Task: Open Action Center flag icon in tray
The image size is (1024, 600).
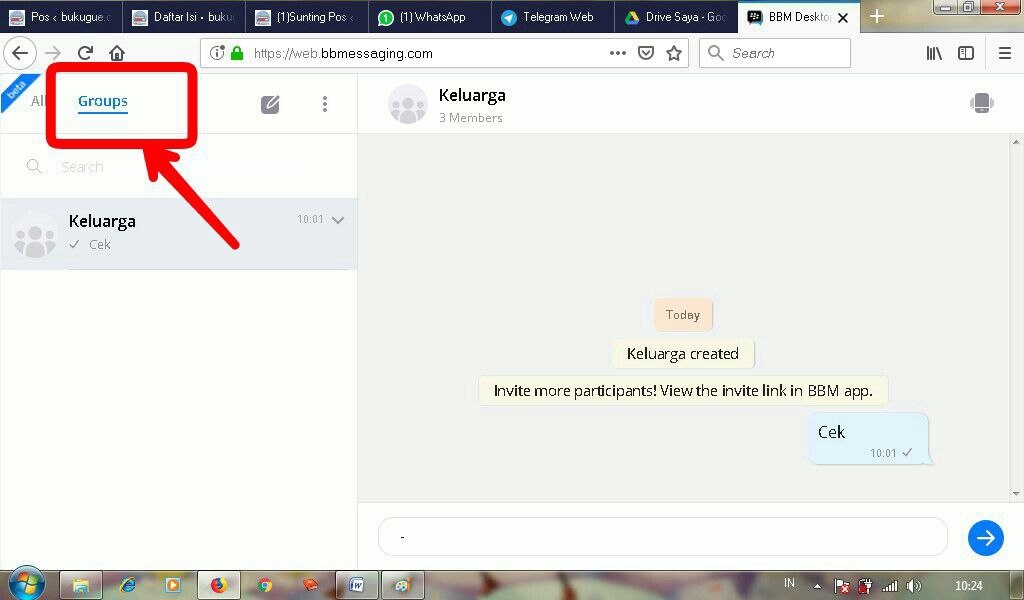Action: [x=842, y=586]
